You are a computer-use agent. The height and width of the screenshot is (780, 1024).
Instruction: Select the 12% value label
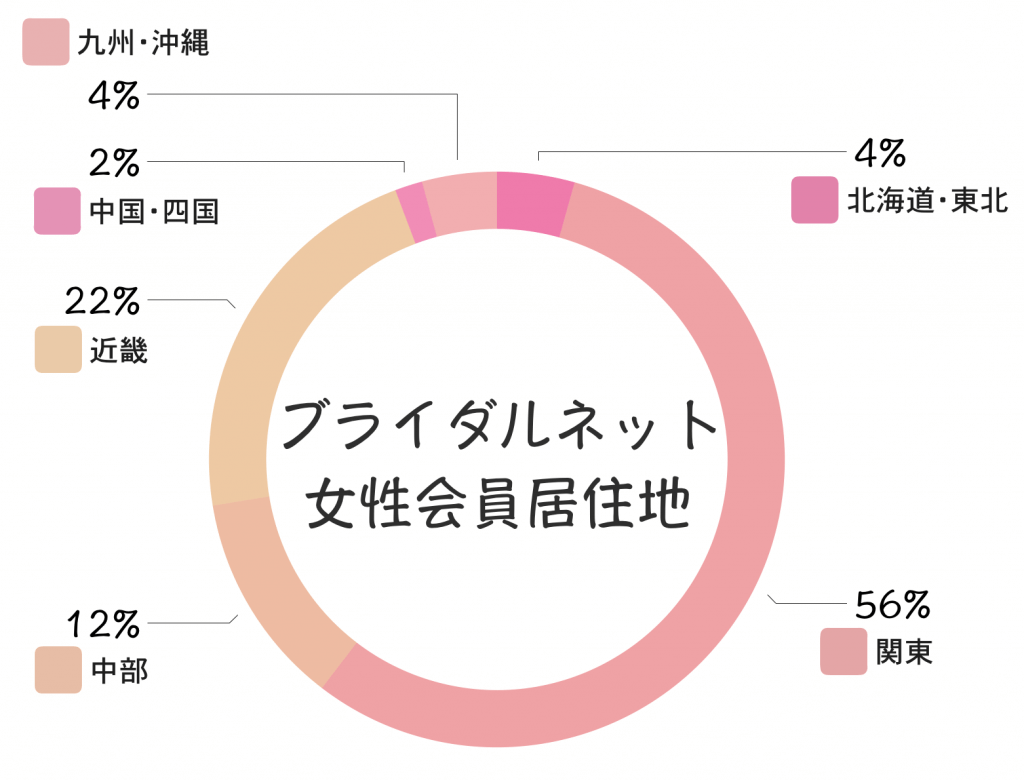(102, 624)
